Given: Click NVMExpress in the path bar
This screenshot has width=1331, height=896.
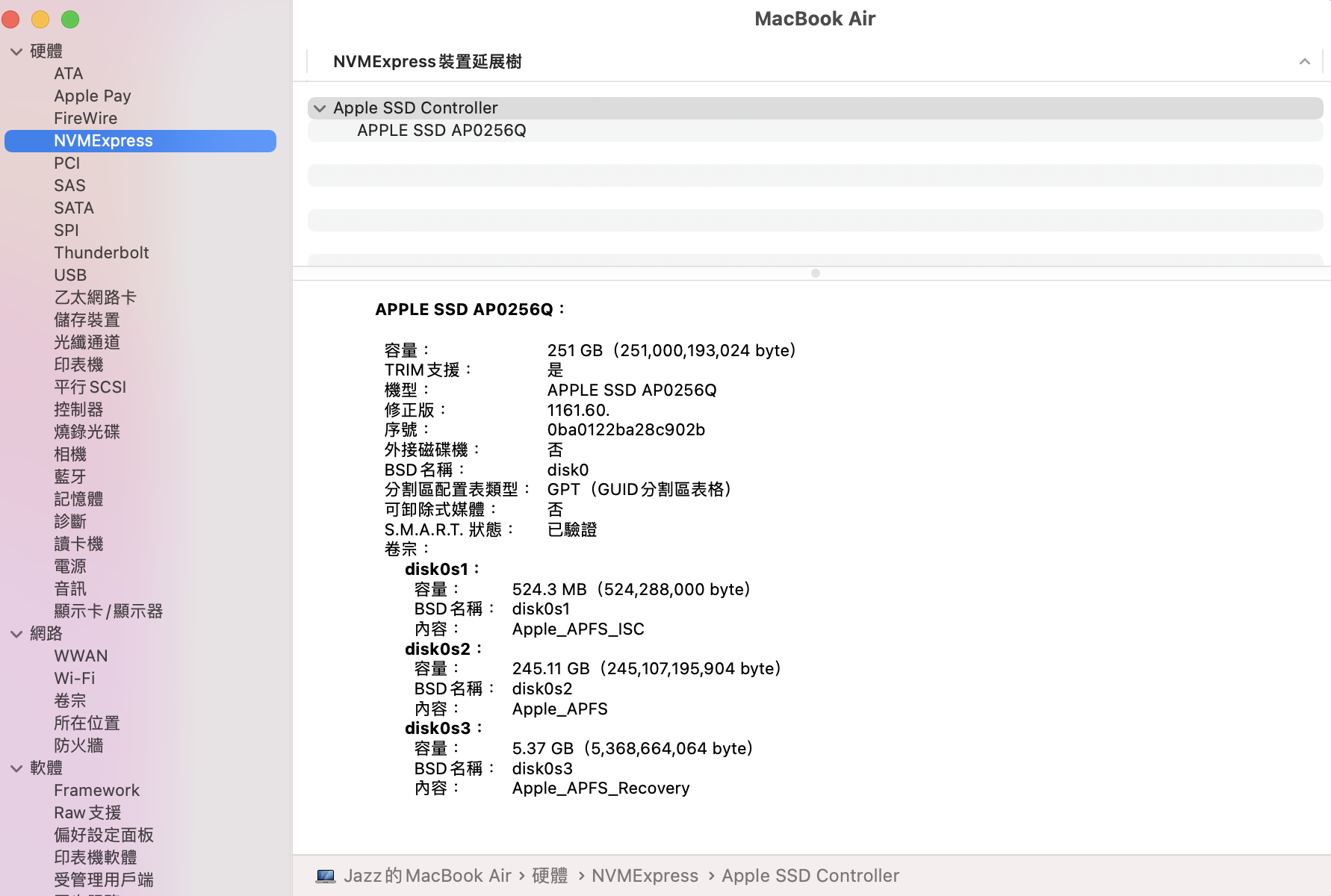Looking at the screenshot, I should pos(645,876).
